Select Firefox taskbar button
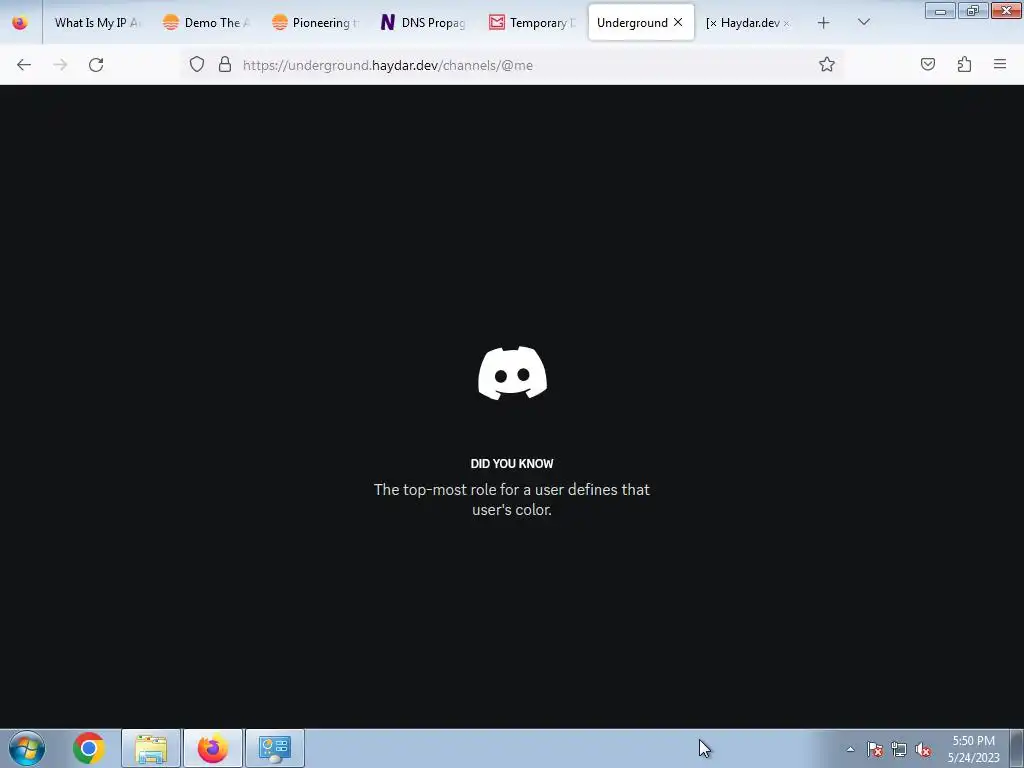1024x768 pixels. pyautogui.click(x=213, y=748)
